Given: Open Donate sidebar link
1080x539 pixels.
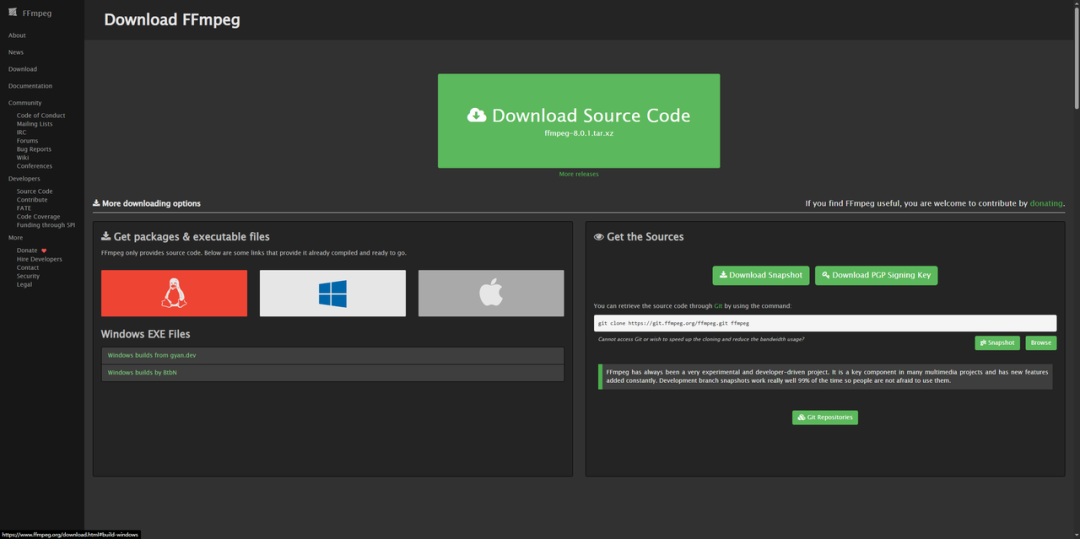Looking at the screenshot, I should [28, 251].
